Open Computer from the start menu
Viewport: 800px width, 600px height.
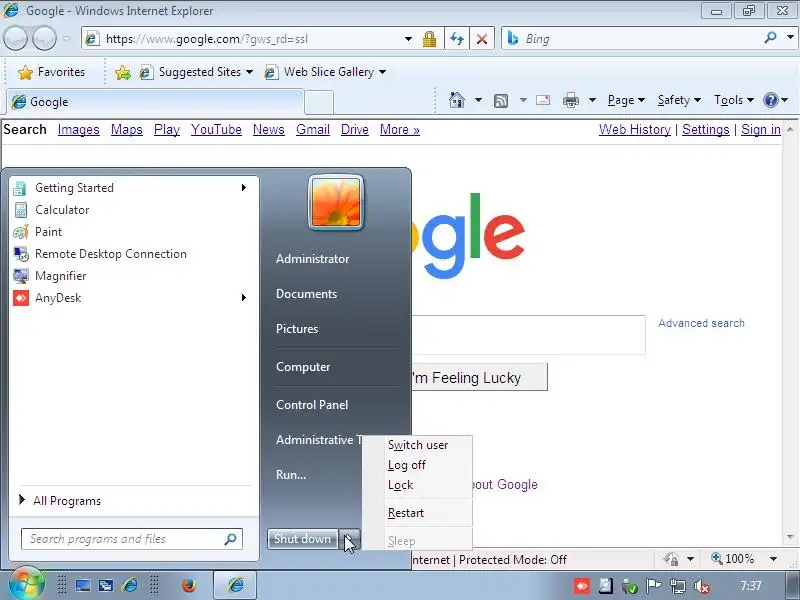click(303, 367)
